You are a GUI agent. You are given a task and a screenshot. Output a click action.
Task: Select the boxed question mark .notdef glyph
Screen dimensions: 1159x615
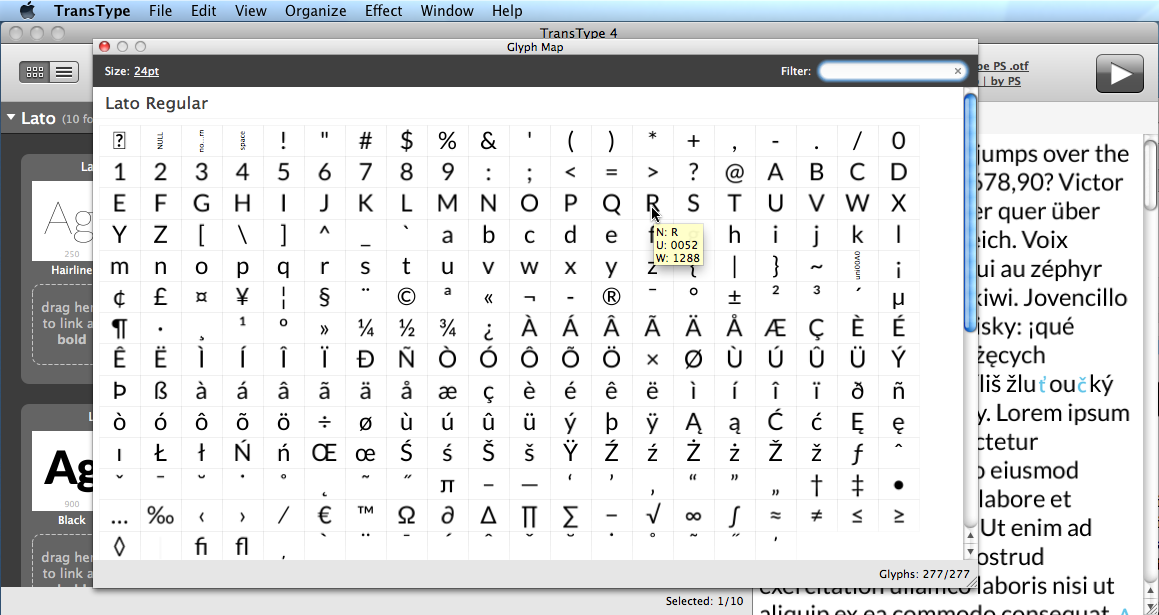click(x=120, y=140)
